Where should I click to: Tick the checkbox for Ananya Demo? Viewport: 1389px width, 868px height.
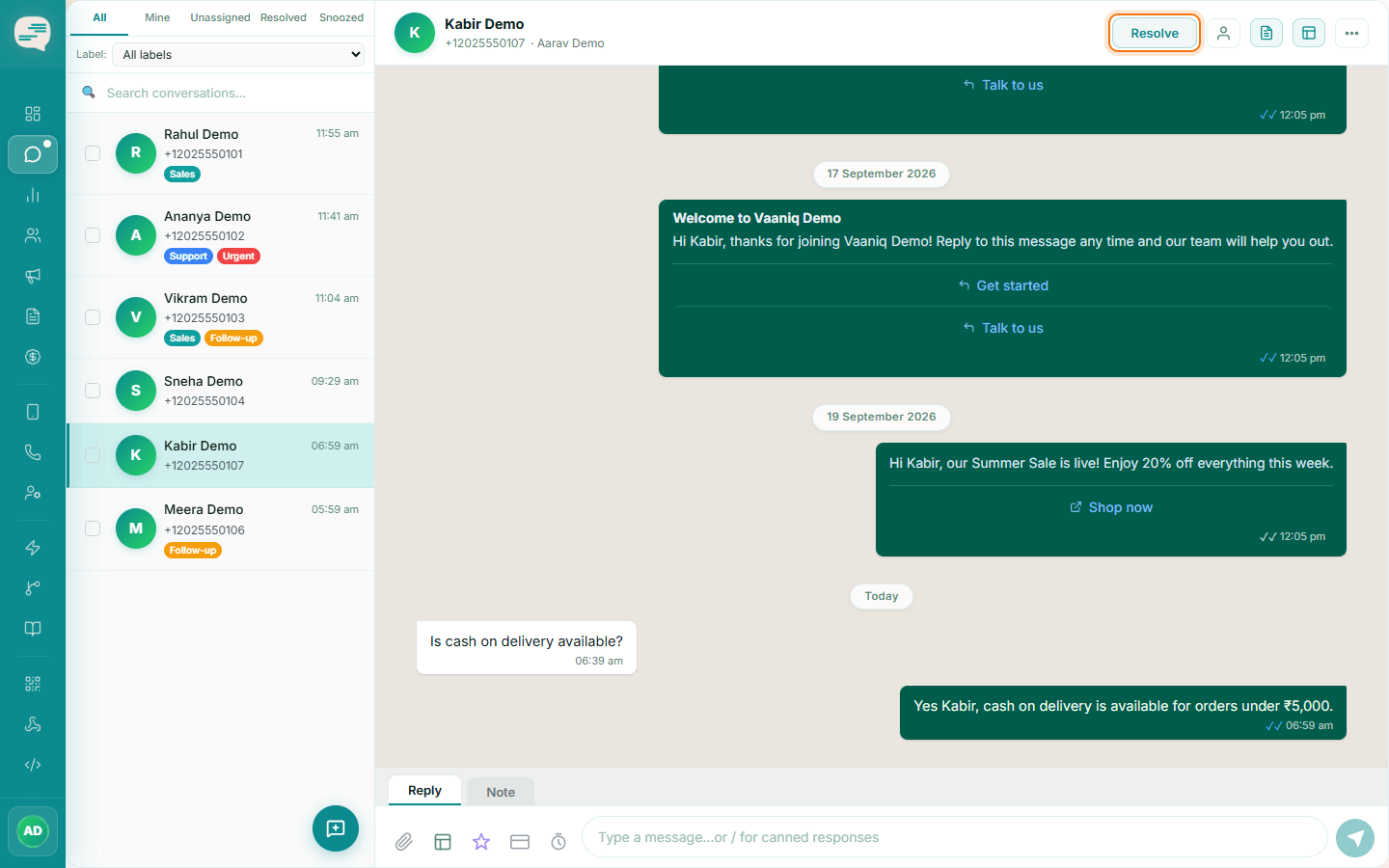(x=93, y=235)
